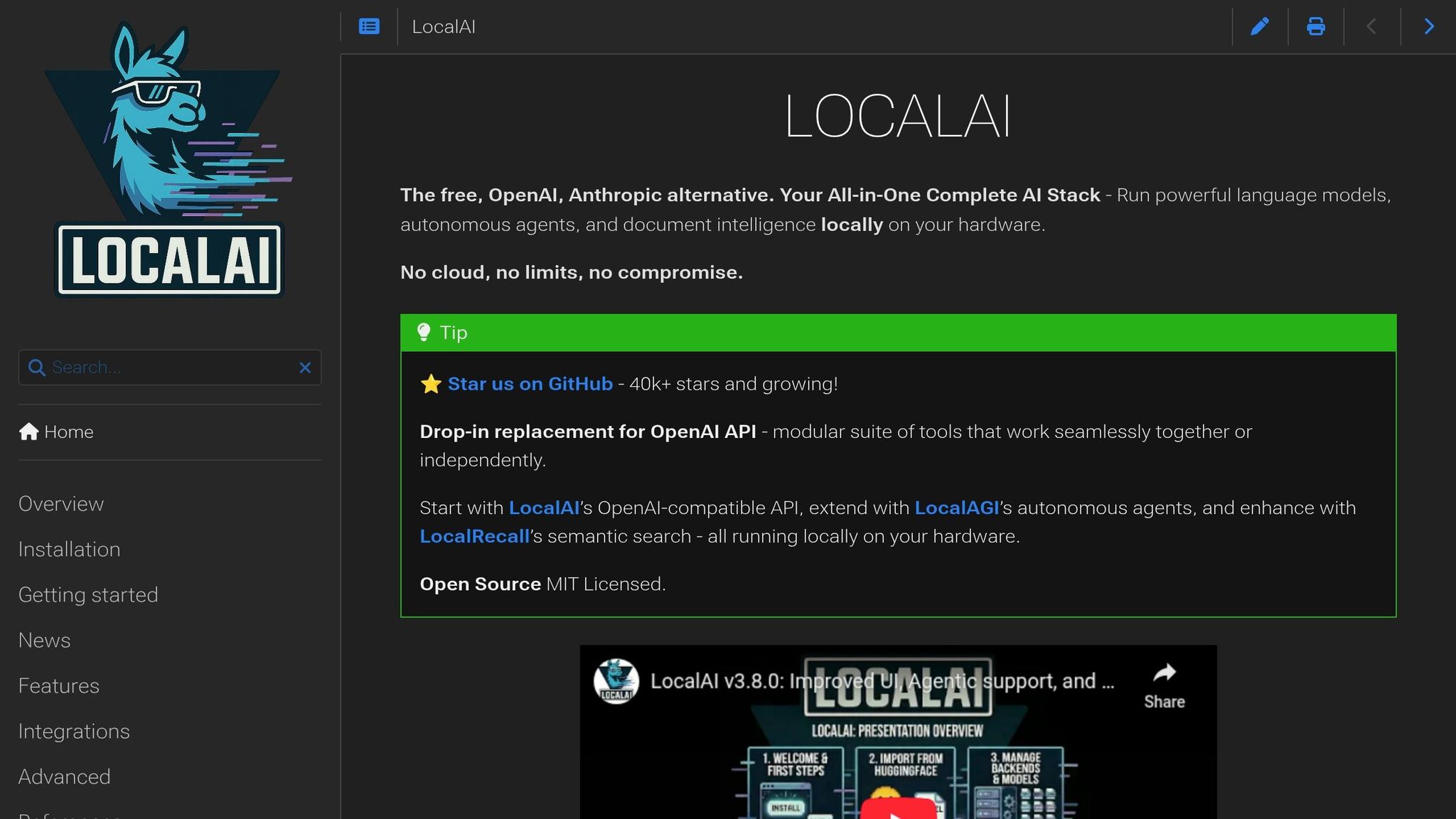Clear the search field with the X button
Image resolution: width=1456 pixels, height=819 pixels.
click(x=306, y=368)
